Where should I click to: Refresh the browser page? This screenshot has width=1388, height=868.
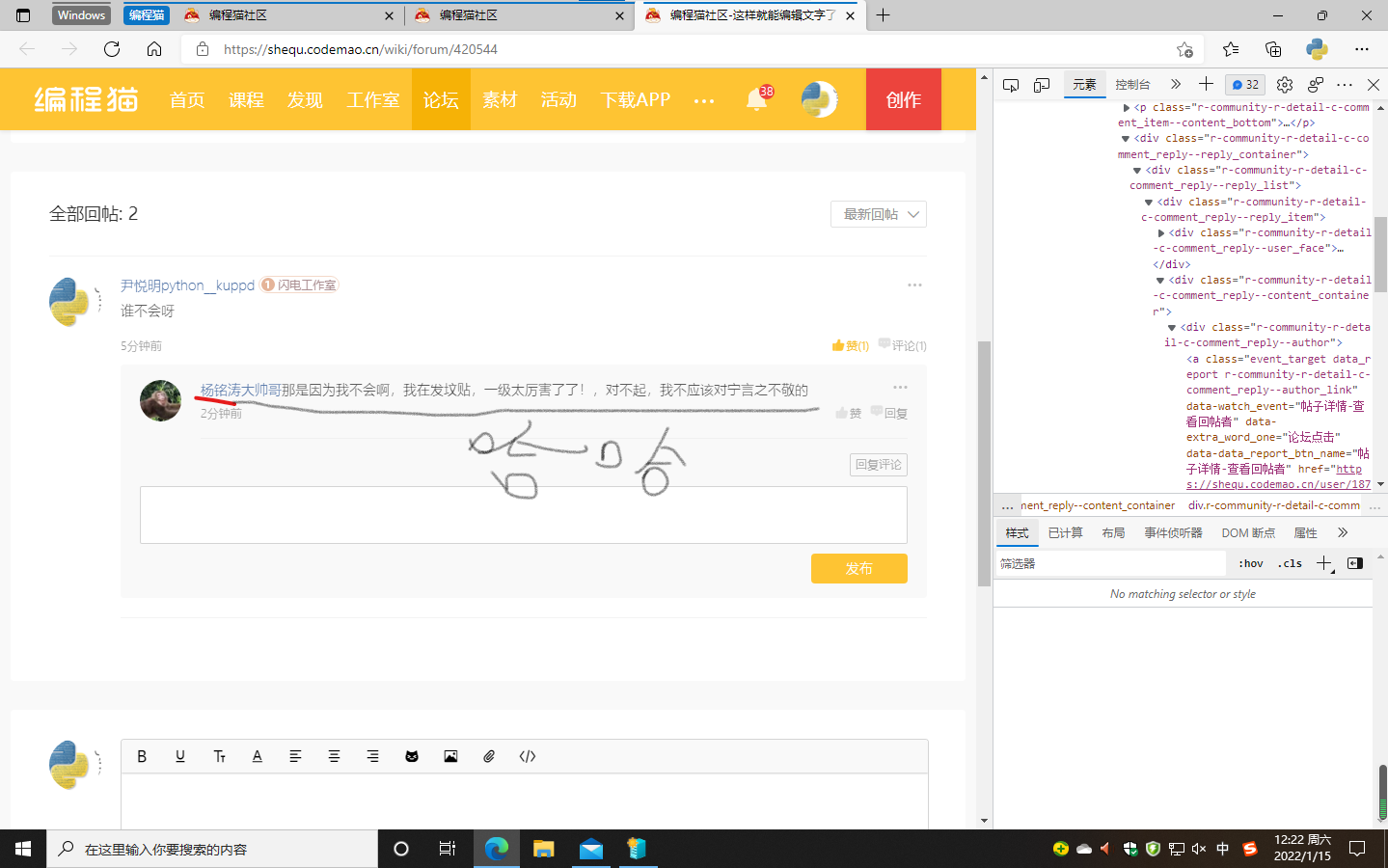(x=112, y=49)
